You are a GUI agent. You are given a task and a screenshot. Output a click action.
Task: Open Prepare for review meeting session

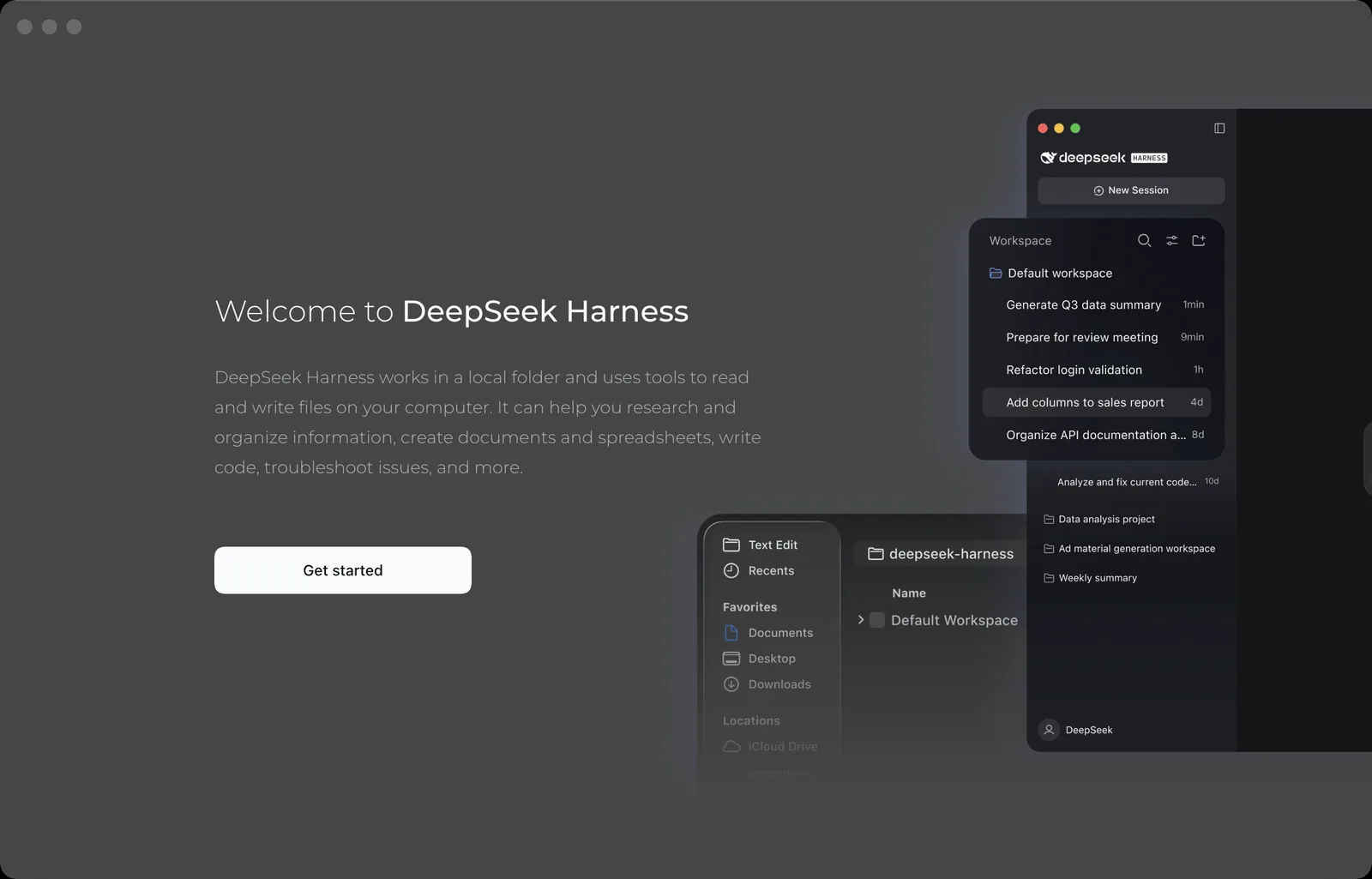[1097, 338]
